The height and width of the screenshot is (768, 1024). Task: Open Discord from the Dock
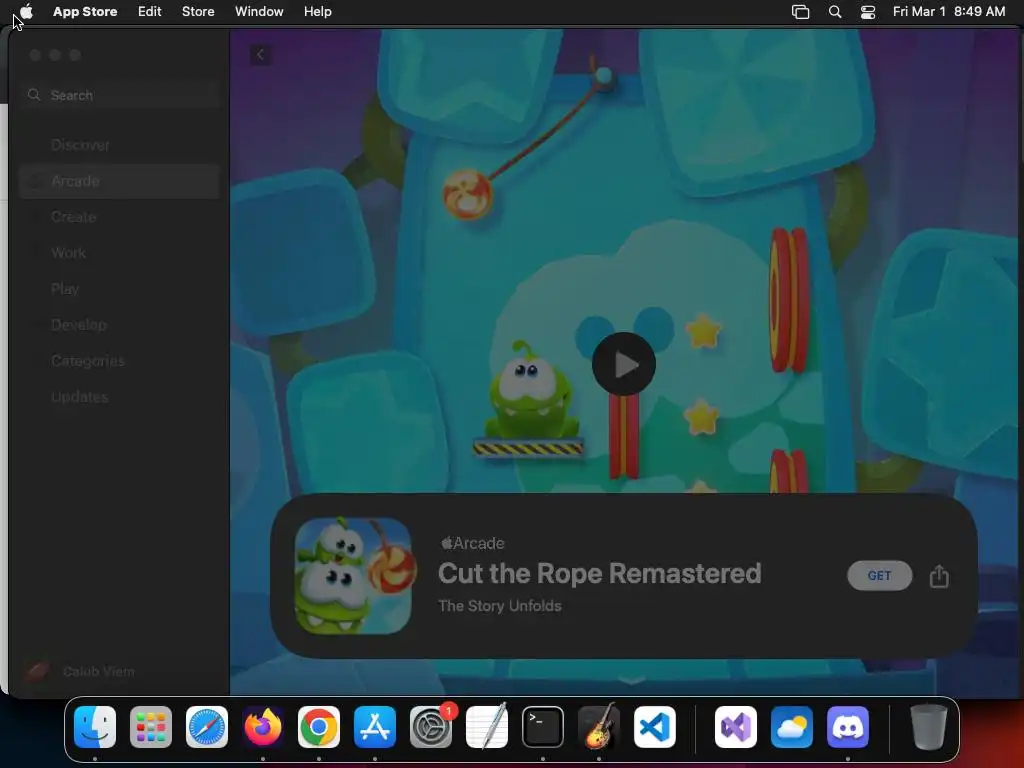848,727
